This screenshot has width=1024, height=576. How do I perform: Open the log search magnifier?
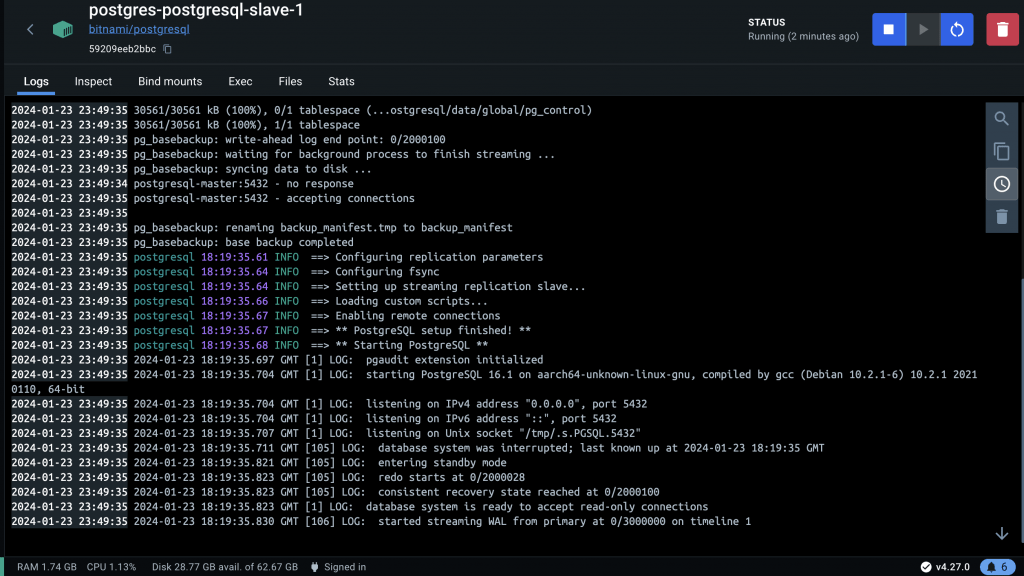pyautogui.click(x=1001, y=119)
